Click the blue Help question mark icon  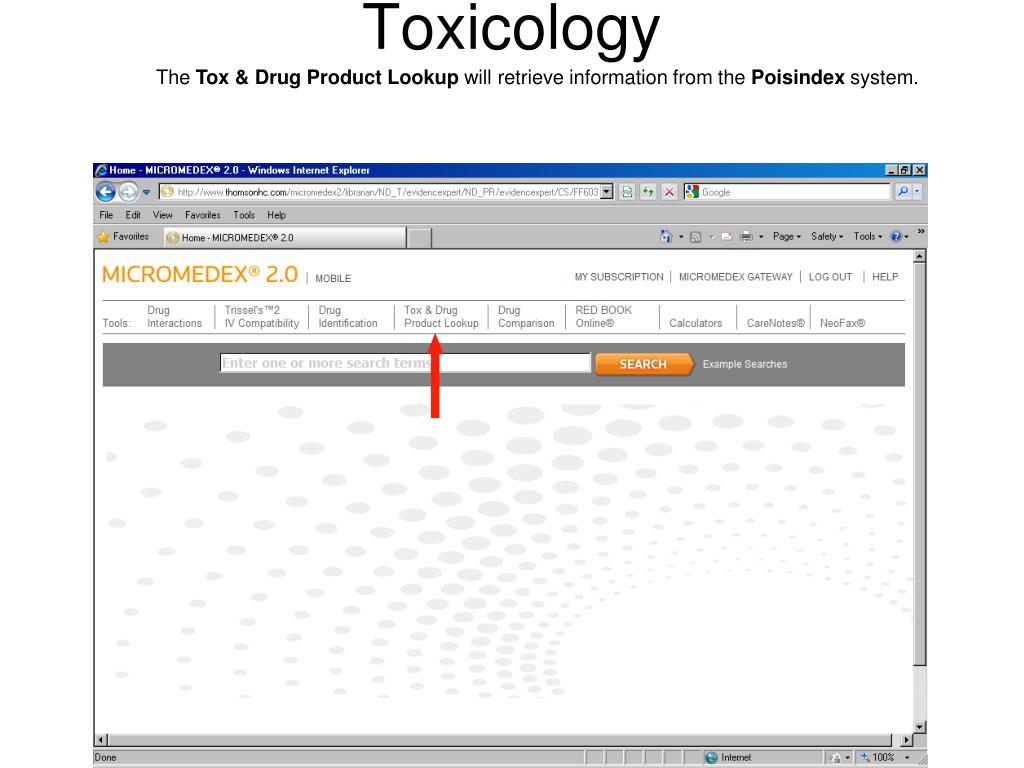click(897, 236)
